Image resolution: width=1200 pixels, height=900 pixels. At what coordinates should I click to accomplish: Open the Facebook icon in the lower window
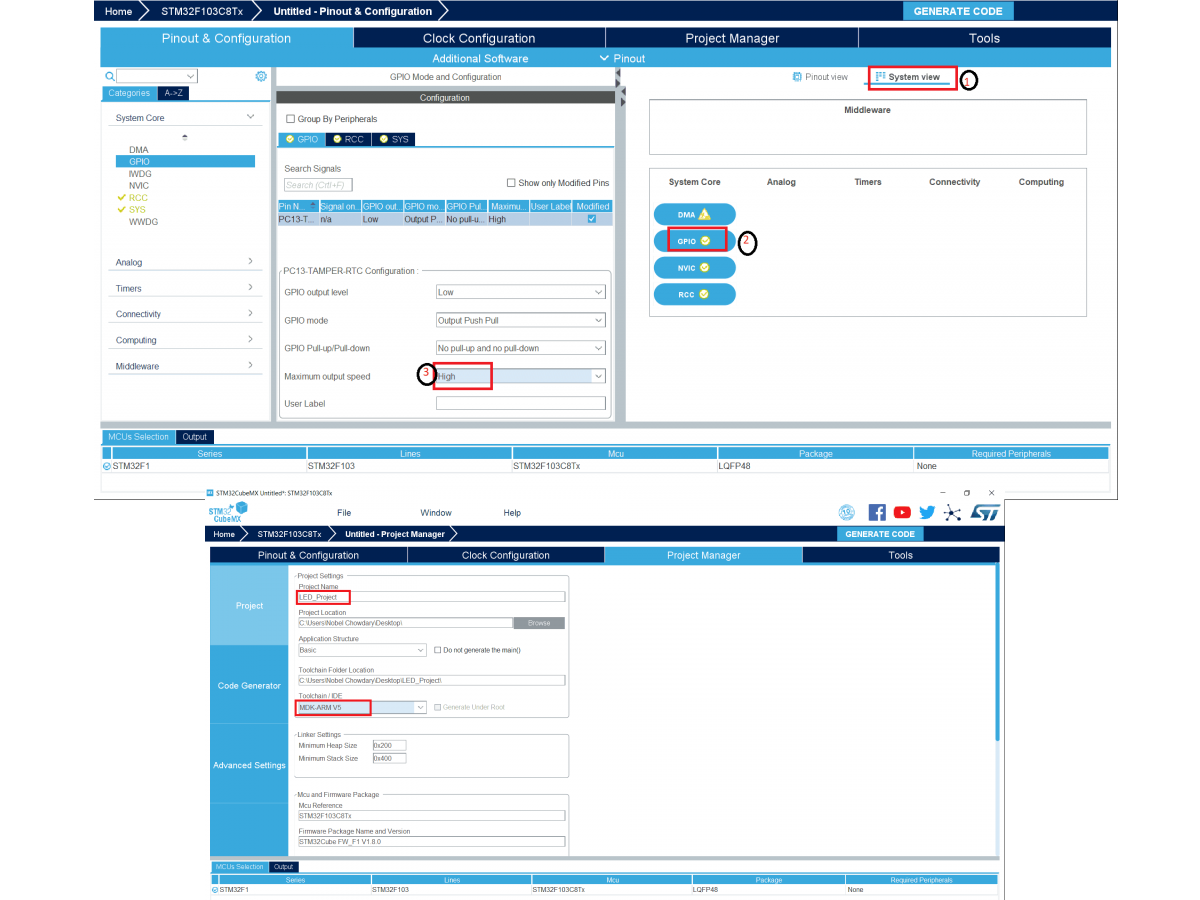coord(877,512)
